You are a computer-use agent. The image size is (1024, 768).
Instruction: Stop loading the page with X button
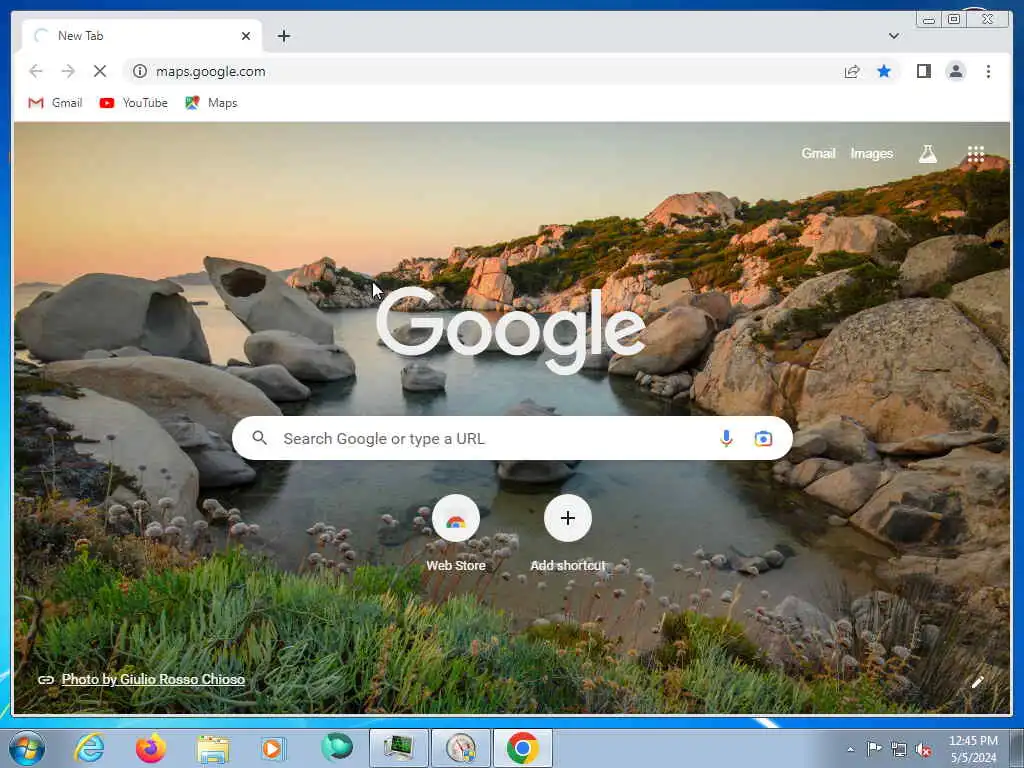100,71
